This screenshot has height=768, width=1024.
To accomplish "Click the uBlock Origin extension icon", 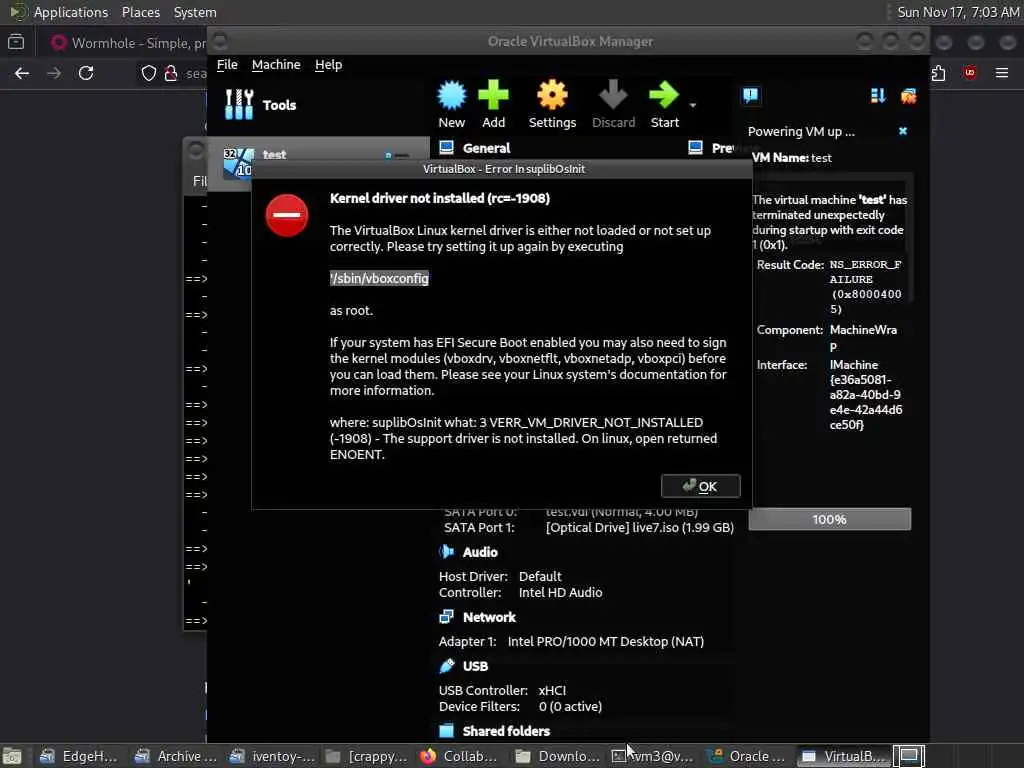I will (970, 73).
